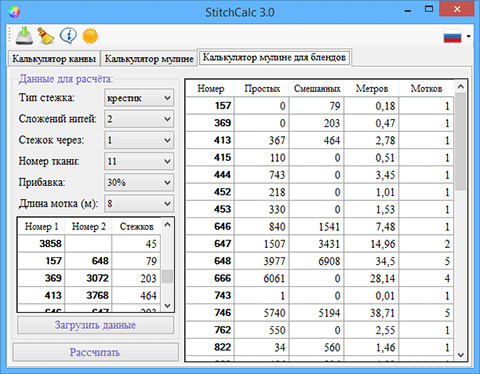Screen dimensions: 480x374
Task: Open the blue info bubble icon
Action: (68, 36)
